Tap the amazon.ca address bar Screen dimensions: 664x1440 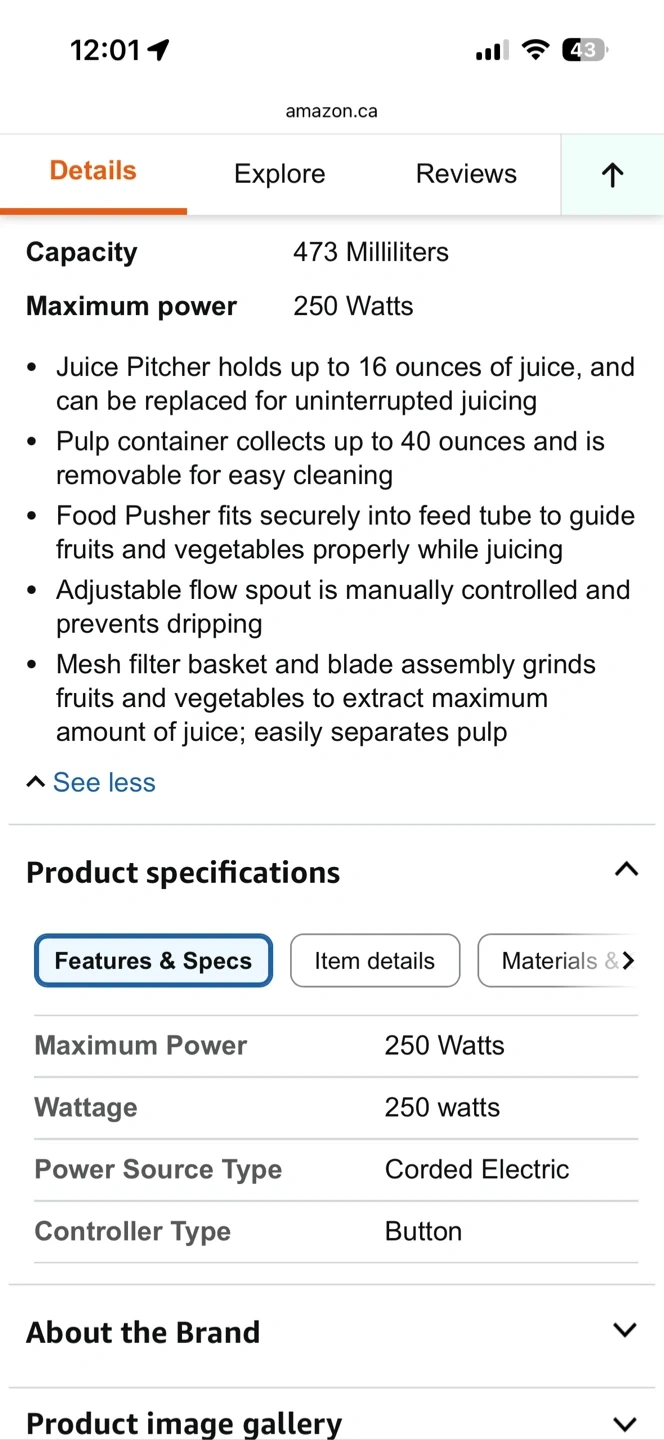[x=331, y=111]
